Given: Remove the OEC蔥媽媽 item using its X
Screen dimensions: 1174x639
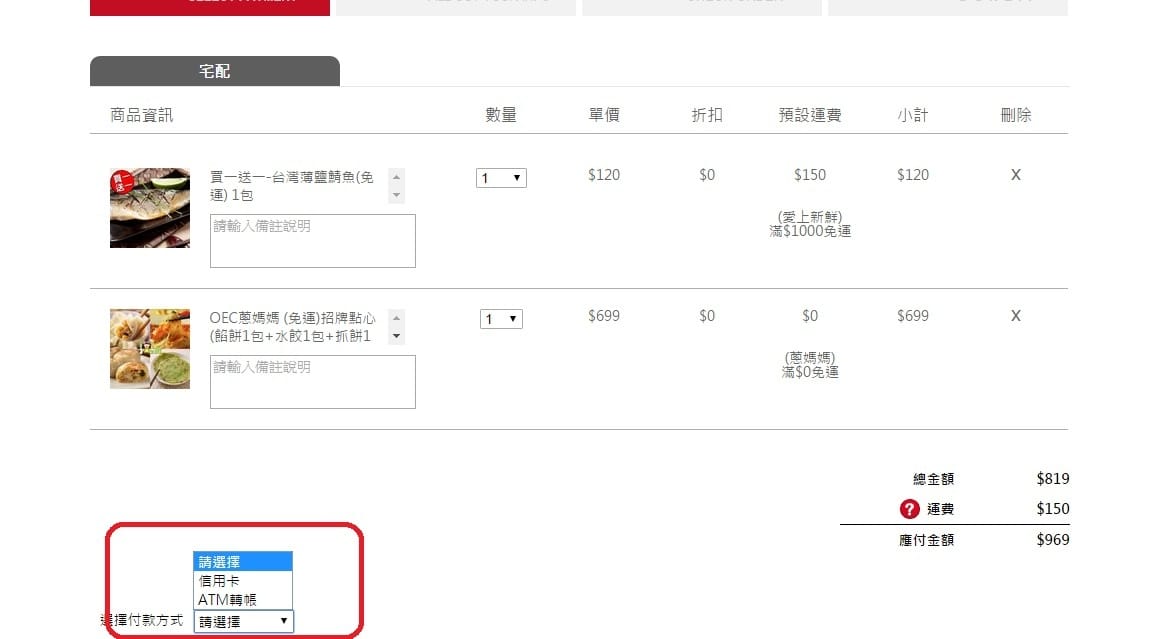Looking at the screenshot, I should click(1015, 316).
